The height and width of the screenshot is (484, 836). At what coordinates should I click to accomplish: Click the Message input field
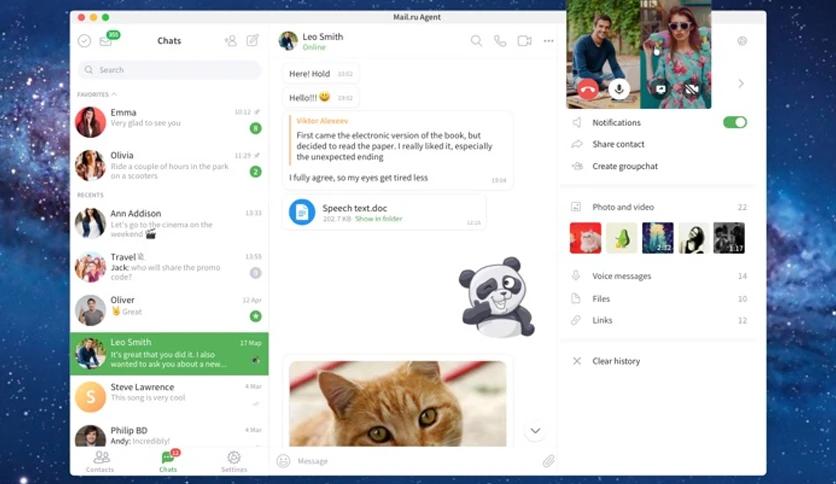pyautogui.click(x=416, y=461)
